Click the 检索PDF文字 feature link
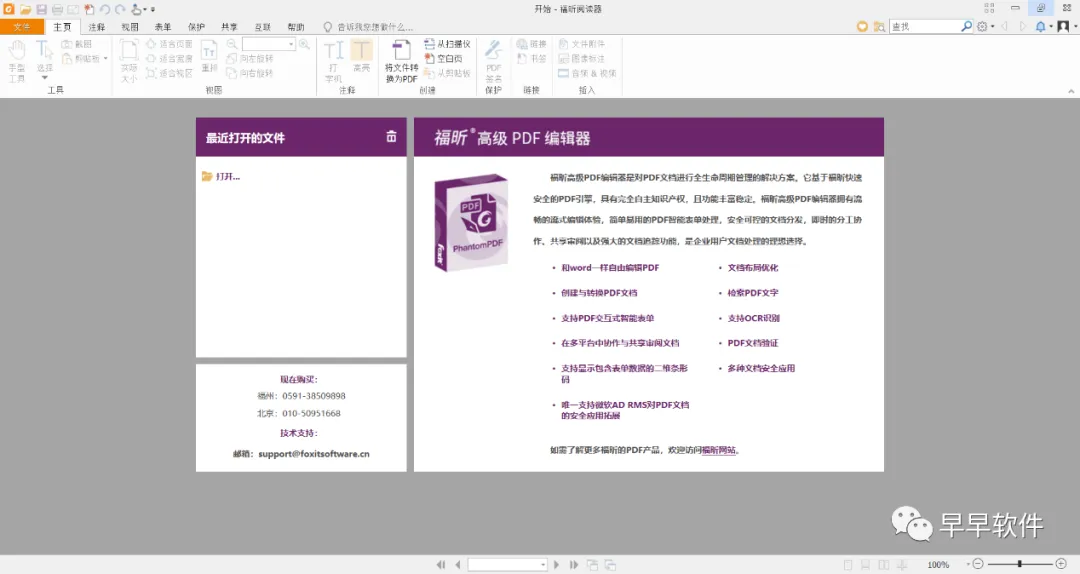Screen dimensions: 1080x574 point(753,292)
